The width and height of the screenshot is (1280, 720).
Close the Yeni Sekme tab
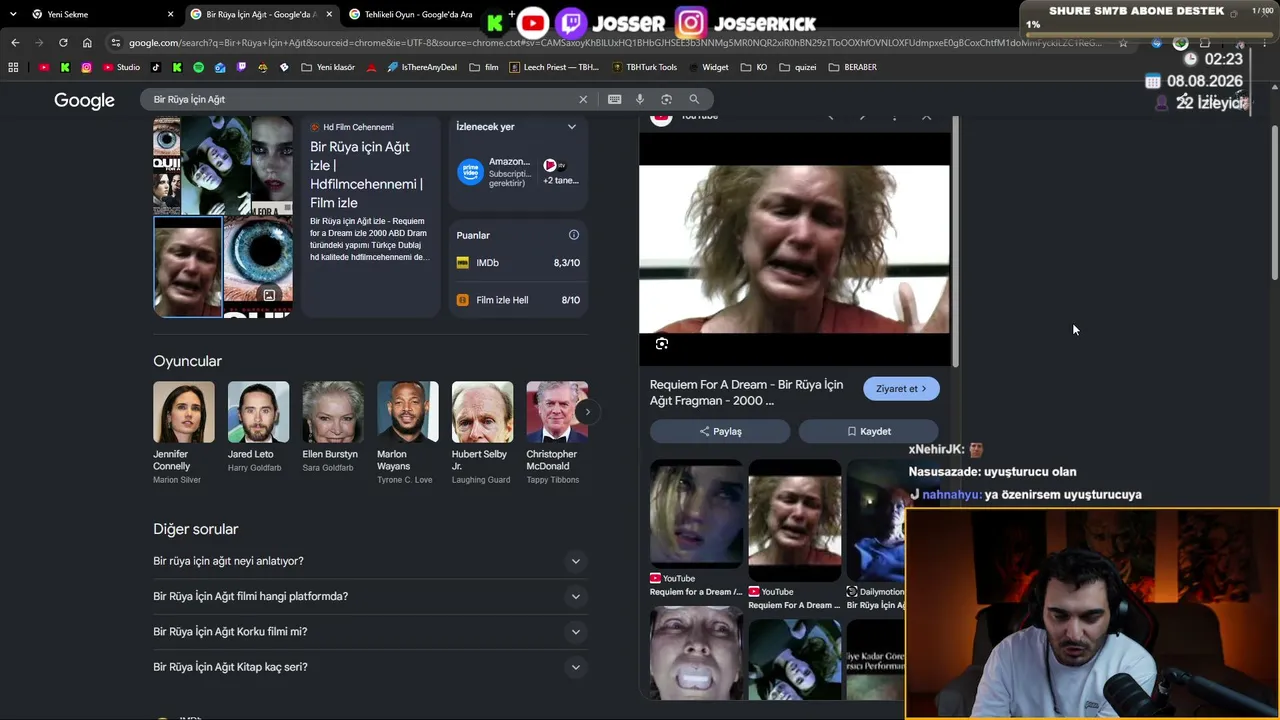point(170,15)
